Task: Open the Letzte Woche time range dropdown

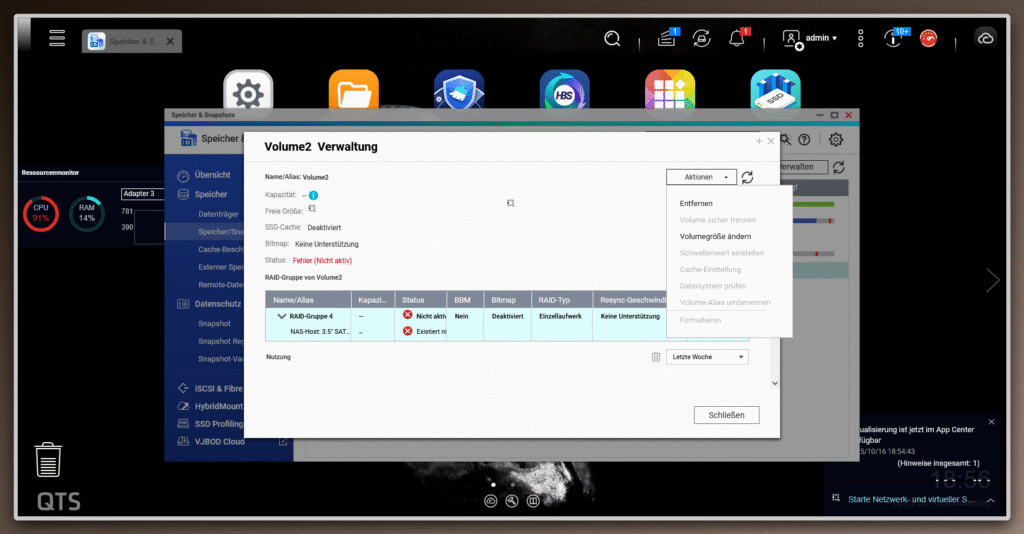Action: pyautogui.click(x=707, y=356)
